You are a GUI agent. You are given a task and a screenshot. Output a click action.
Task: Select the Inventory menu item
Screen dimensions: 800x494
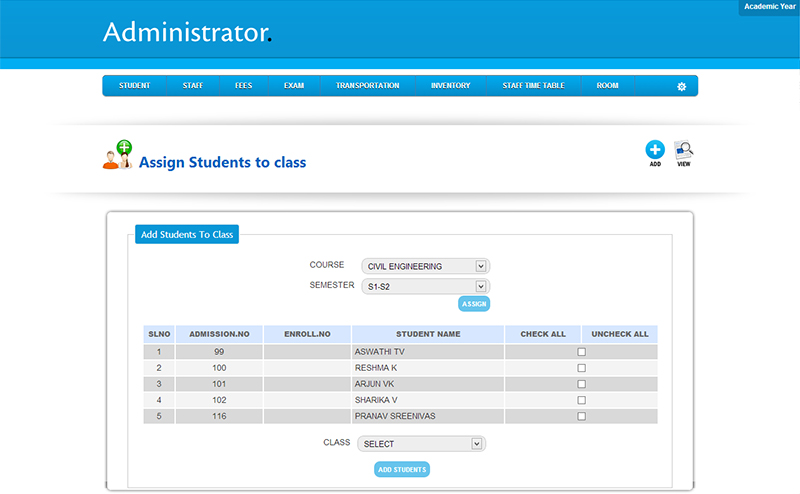coord(450,86)
